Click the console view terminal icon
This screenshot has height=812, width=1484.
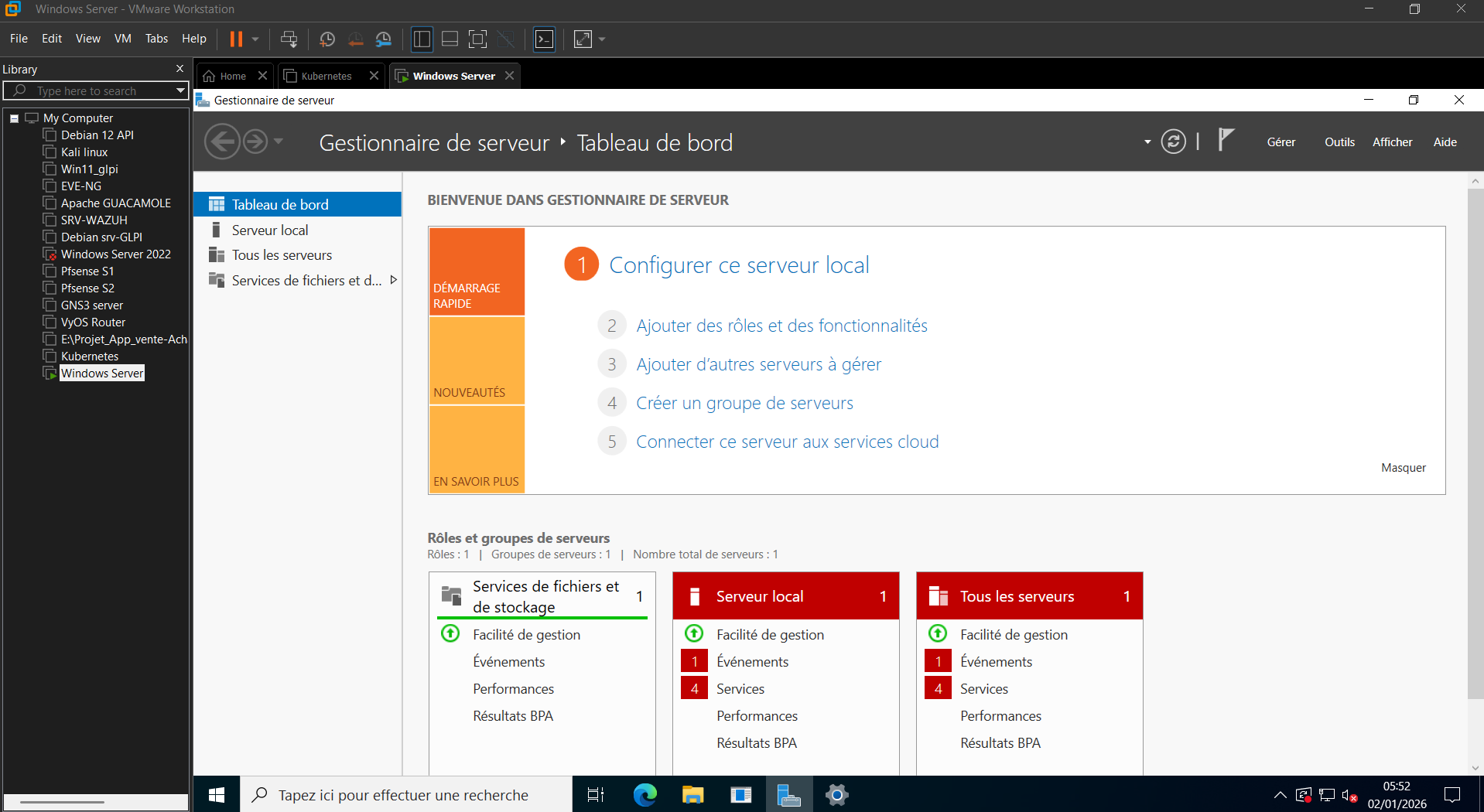click(545, 39)
